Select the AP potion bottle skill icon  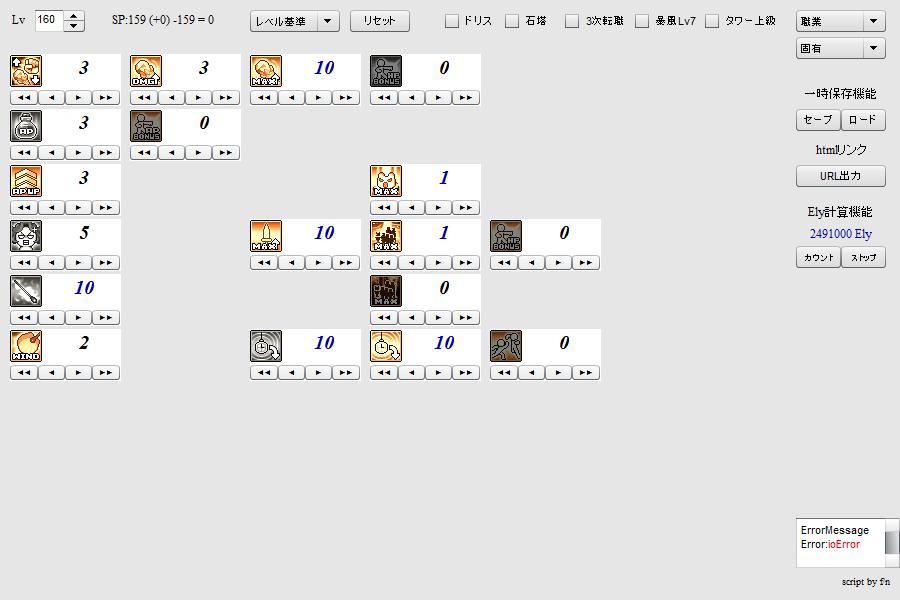coord(26,126)
